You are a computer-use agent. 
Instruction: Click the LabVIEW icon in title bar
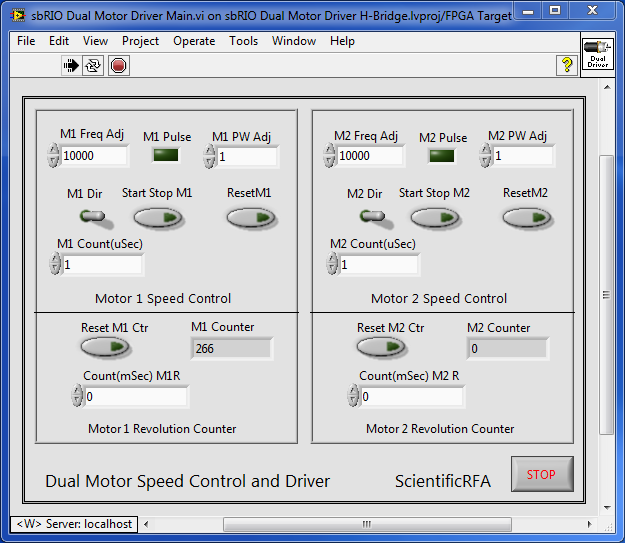(x=17, y=16)
